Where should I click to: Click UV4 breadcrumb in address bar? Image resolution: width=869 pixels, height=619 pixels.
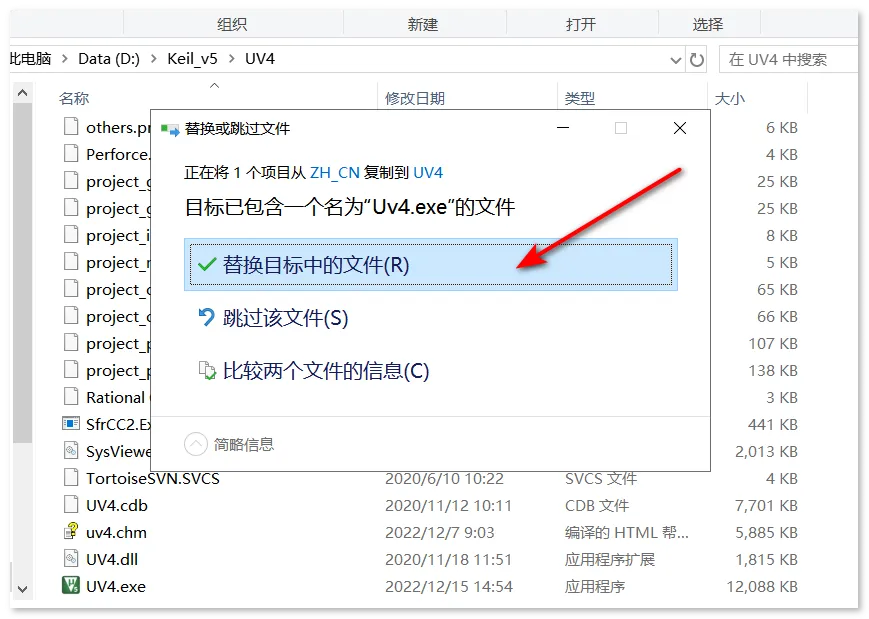(260, 59)
